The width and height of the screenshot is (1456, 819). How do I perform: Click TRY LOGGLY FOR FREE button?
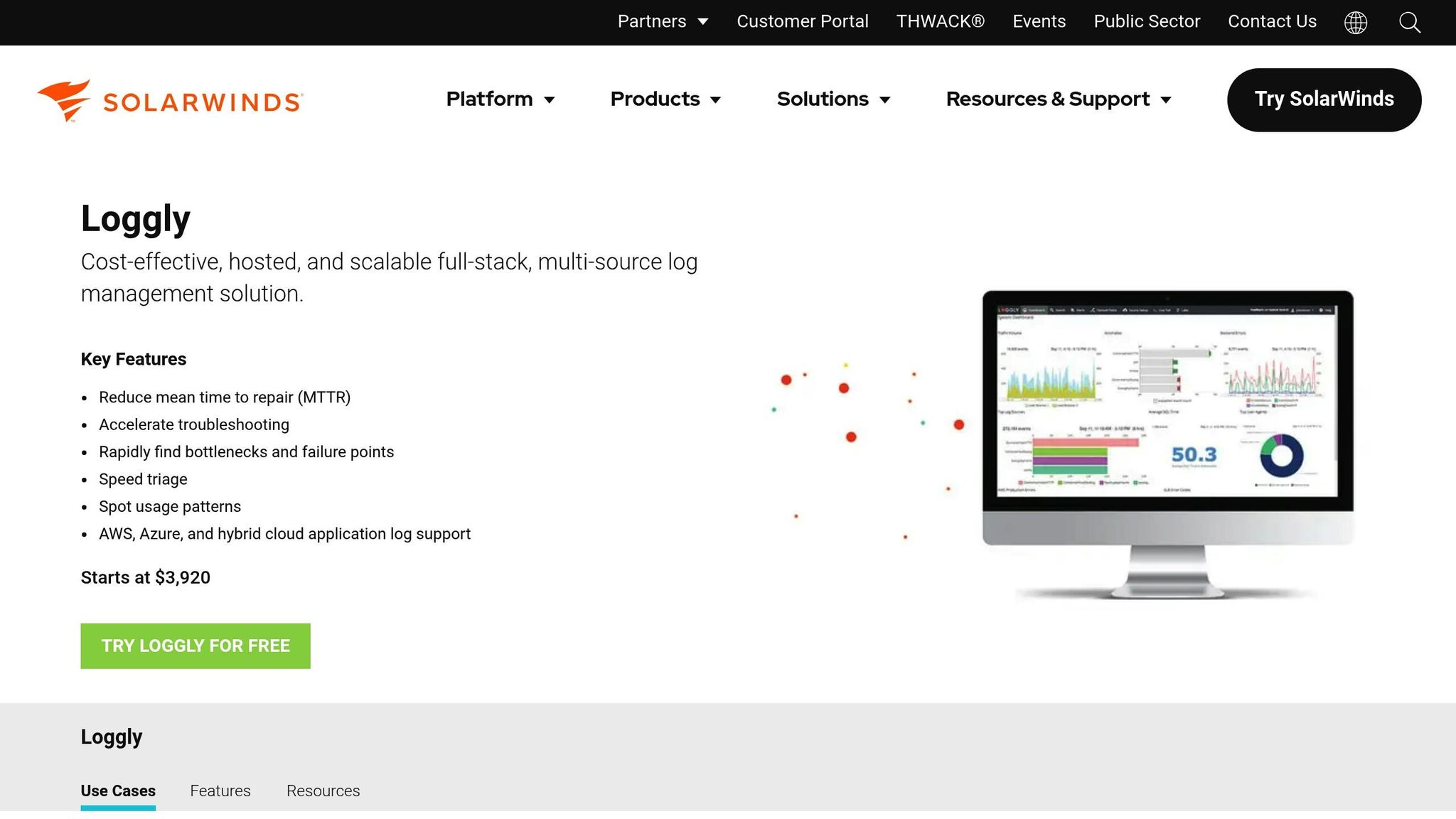pyautogui.click(x=196, y=646)
